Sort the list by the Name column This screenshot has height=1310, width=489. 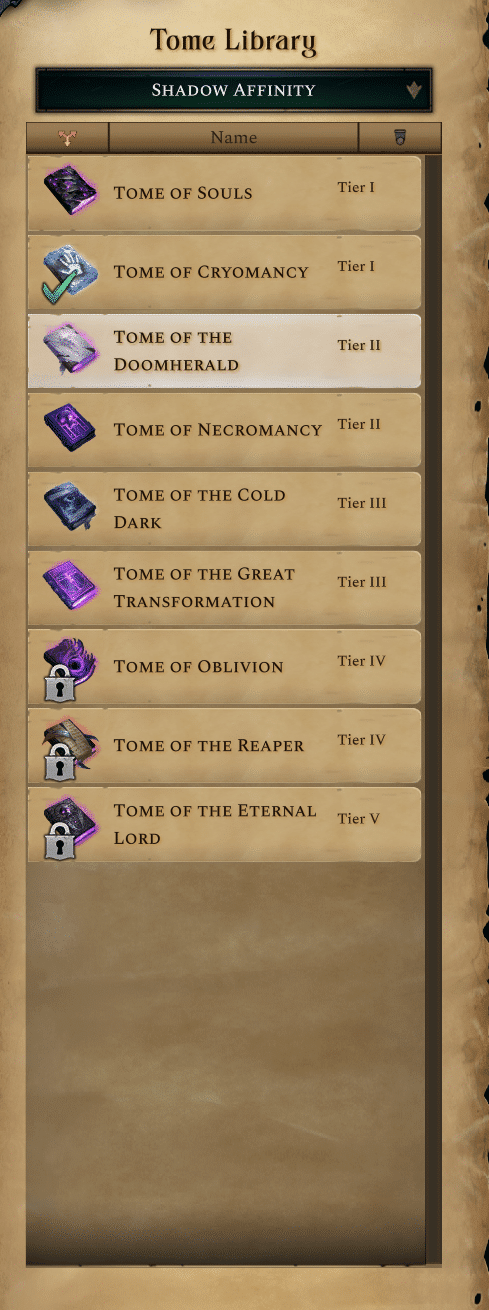pyautogui.click(x=233, y=137)
